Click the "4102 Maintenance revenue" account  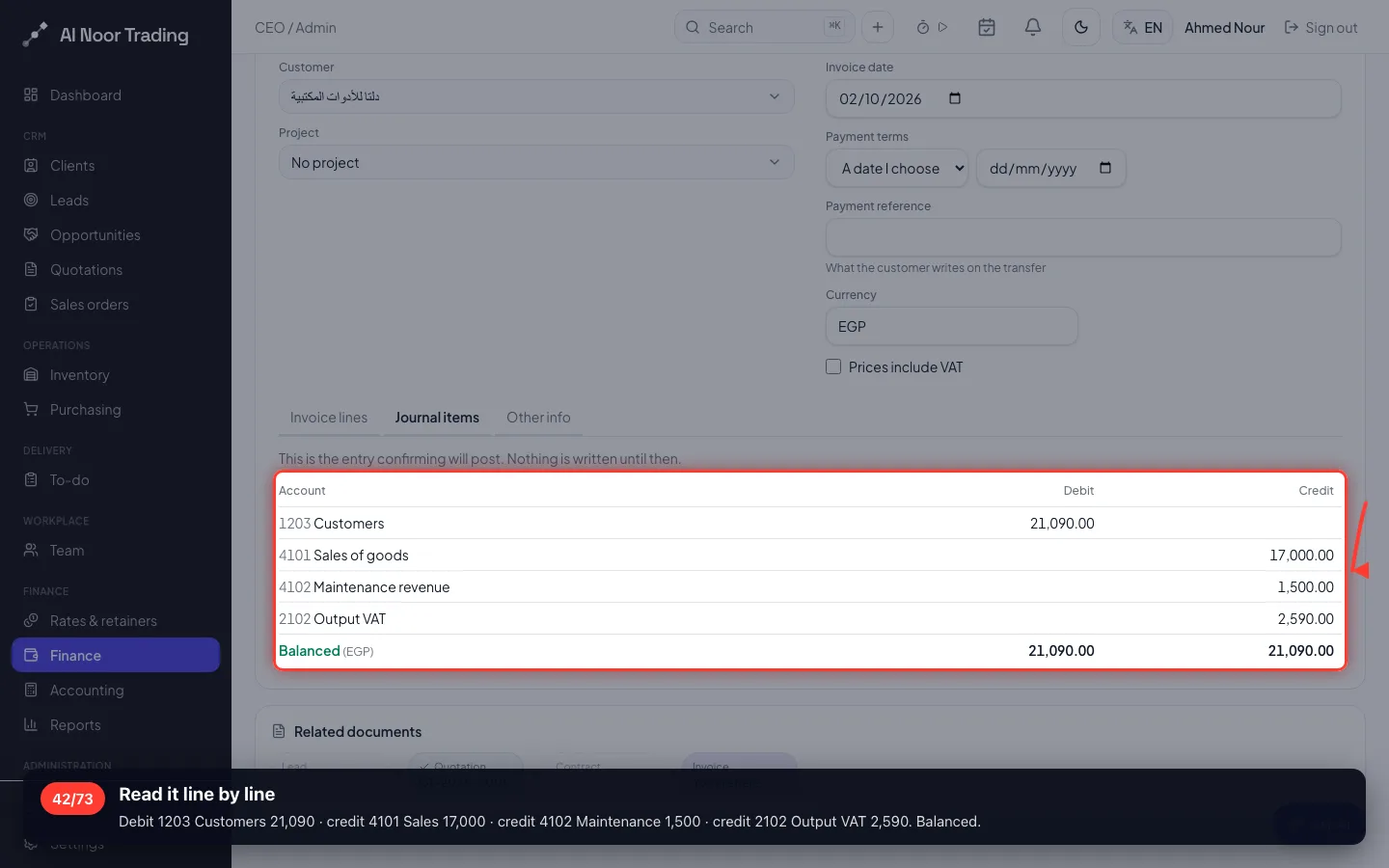point(364,587)
